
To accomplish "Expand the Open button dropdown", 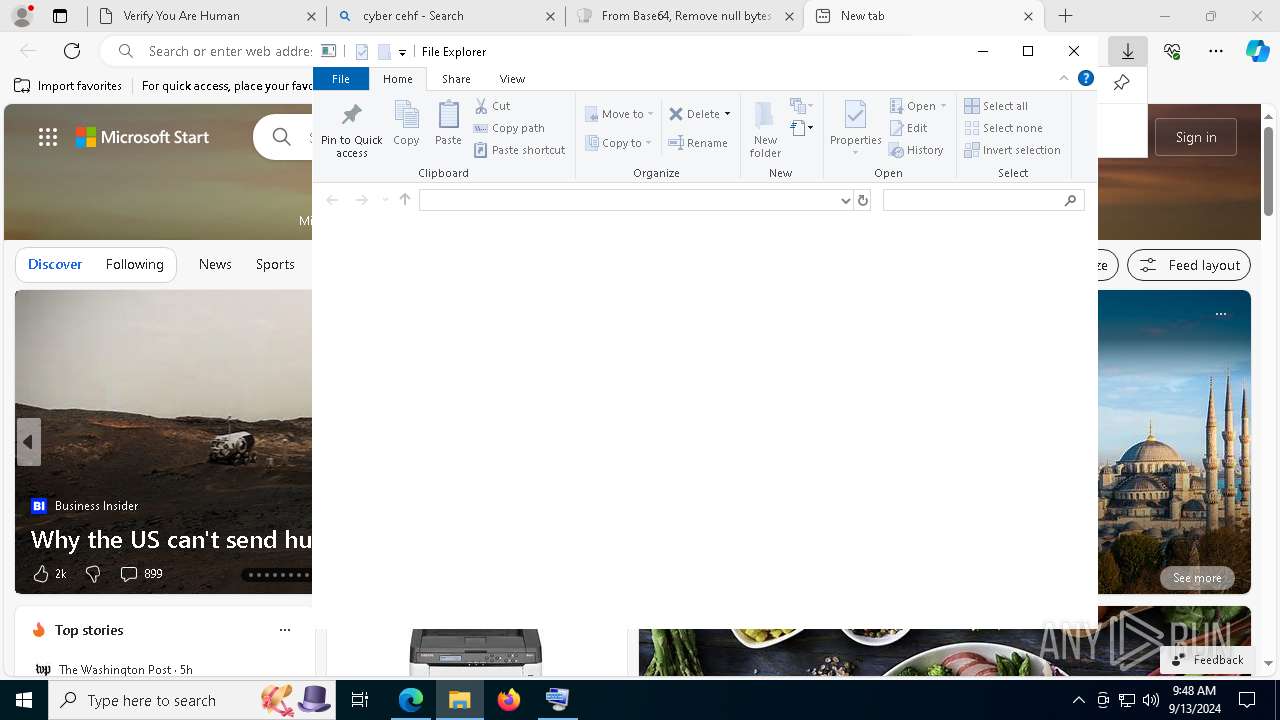I will (x=943, y=106).
